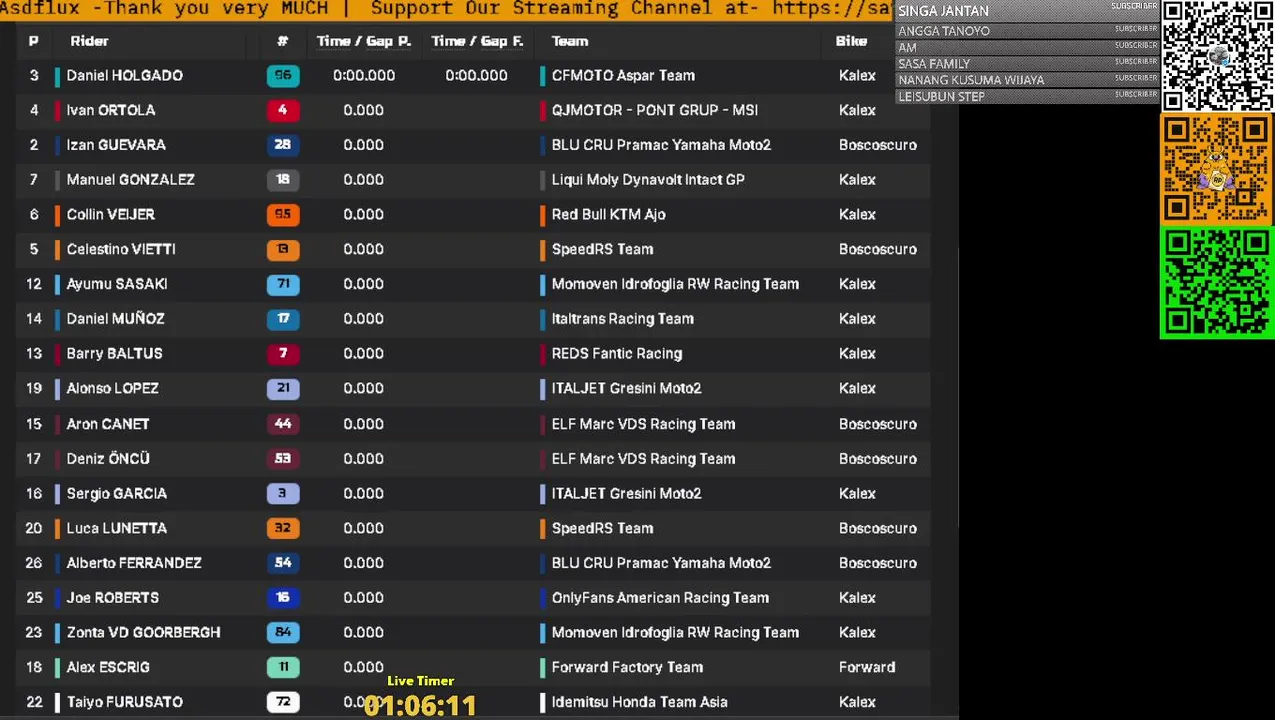The height and width of the screenshot is (720, 1275).
Task: Click the Forward bike cell for Escrig
Action: coord(867,667)
